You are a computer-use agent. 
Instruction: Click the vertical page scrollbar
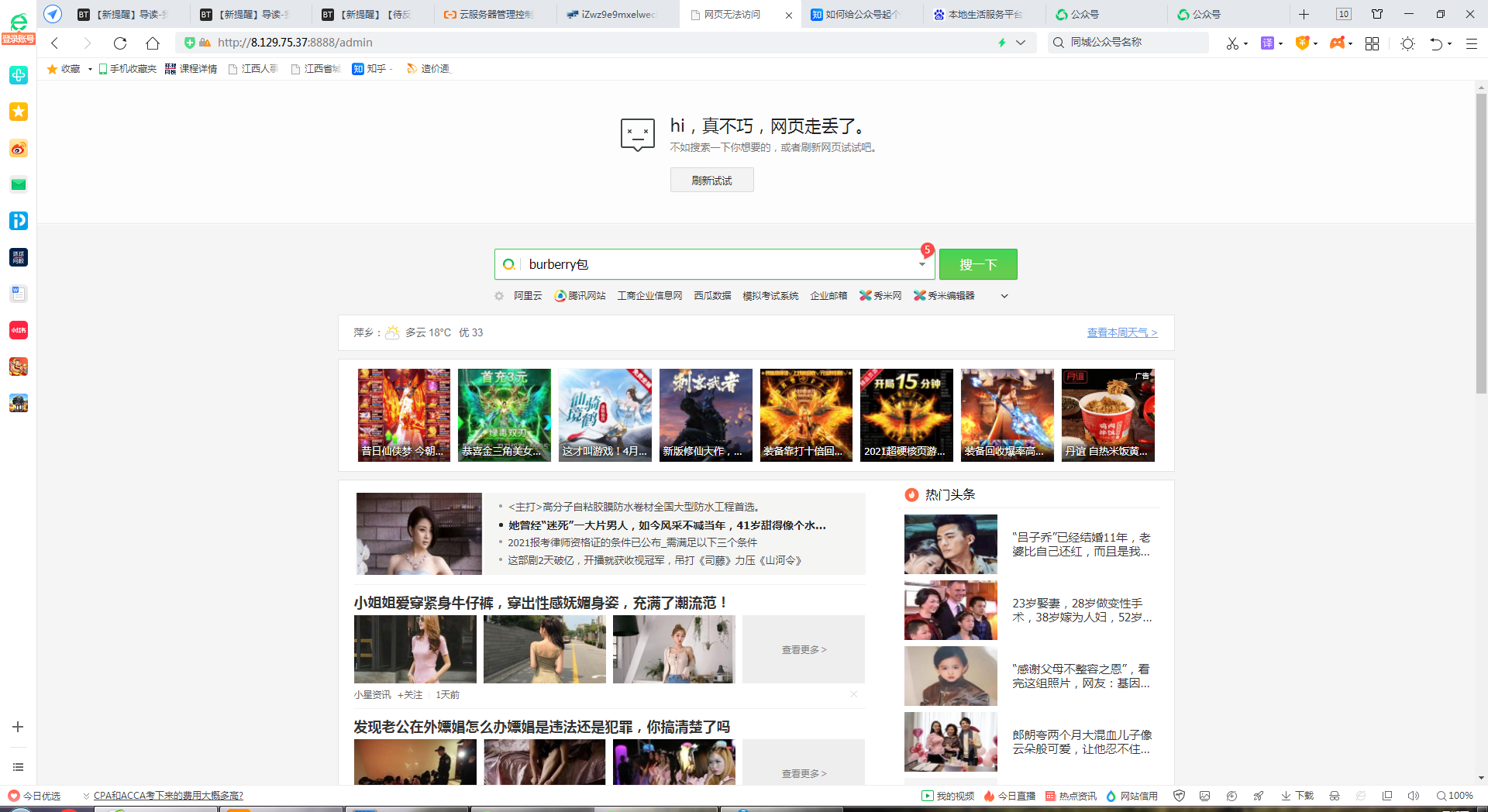pyautogui.click(x=1481, y=244)
